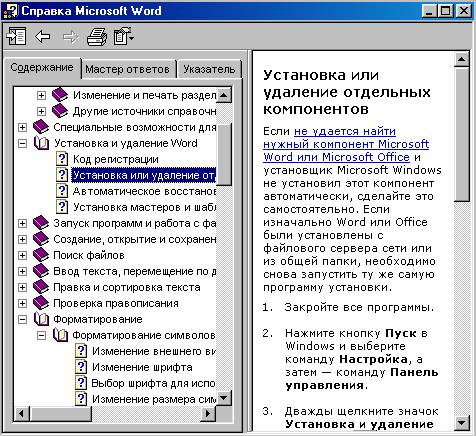Click book icon beside Запуск программ и работа

pos(41,223)
